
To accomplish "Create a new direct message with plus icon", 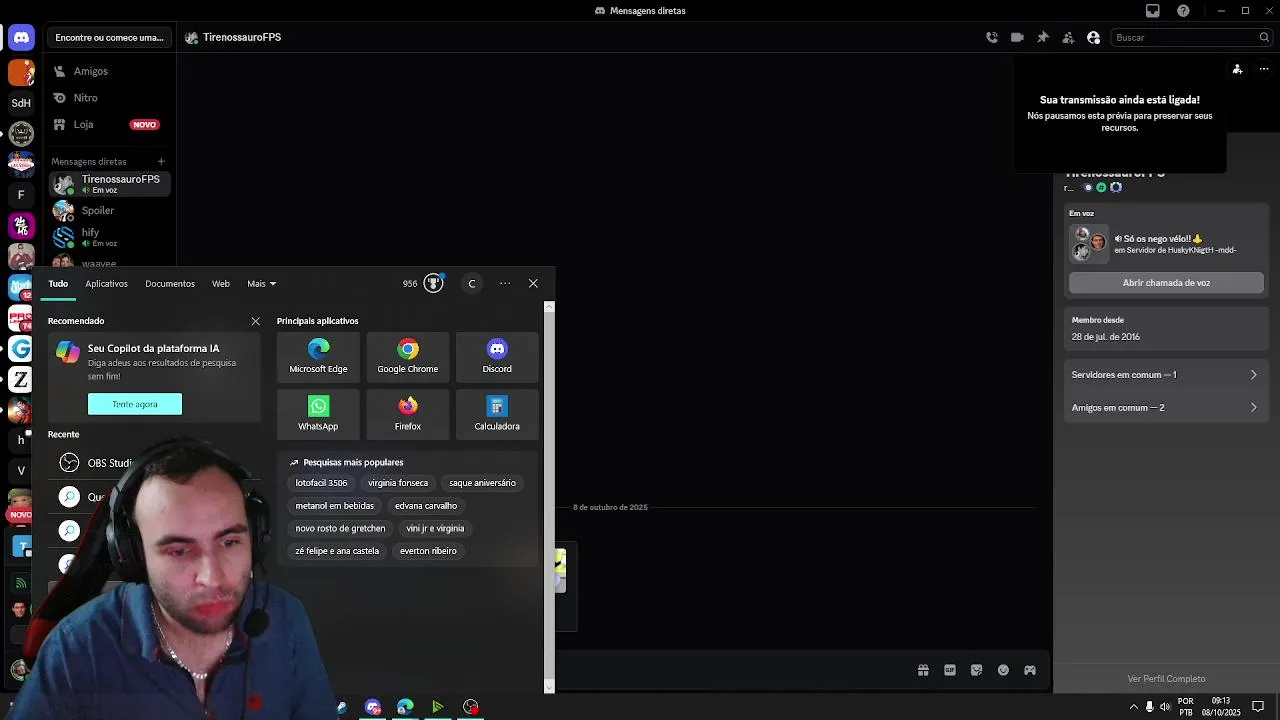I will pyautogui.click(x=161, y=161).
